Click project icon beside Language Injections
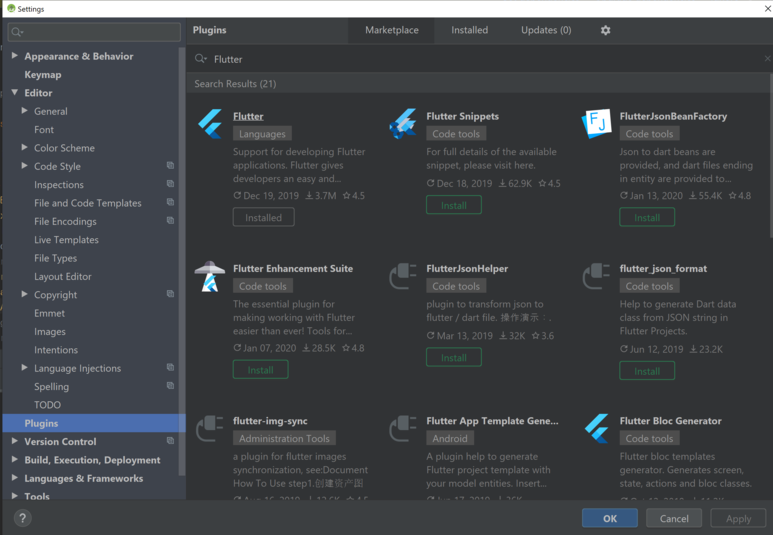Viewport: 773px width, 535px height. point(170,367)
